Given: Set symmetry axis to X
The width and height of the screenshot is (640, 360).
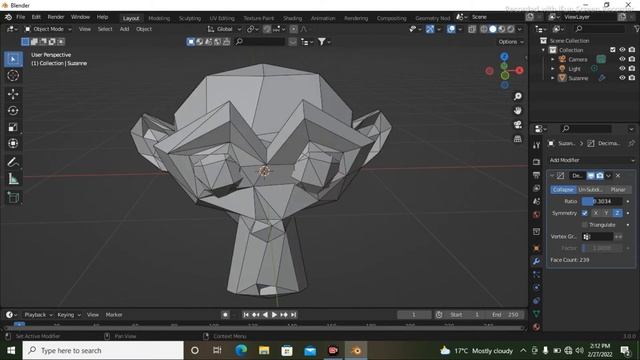Looking at the screenshot, I should pos(596,213).
